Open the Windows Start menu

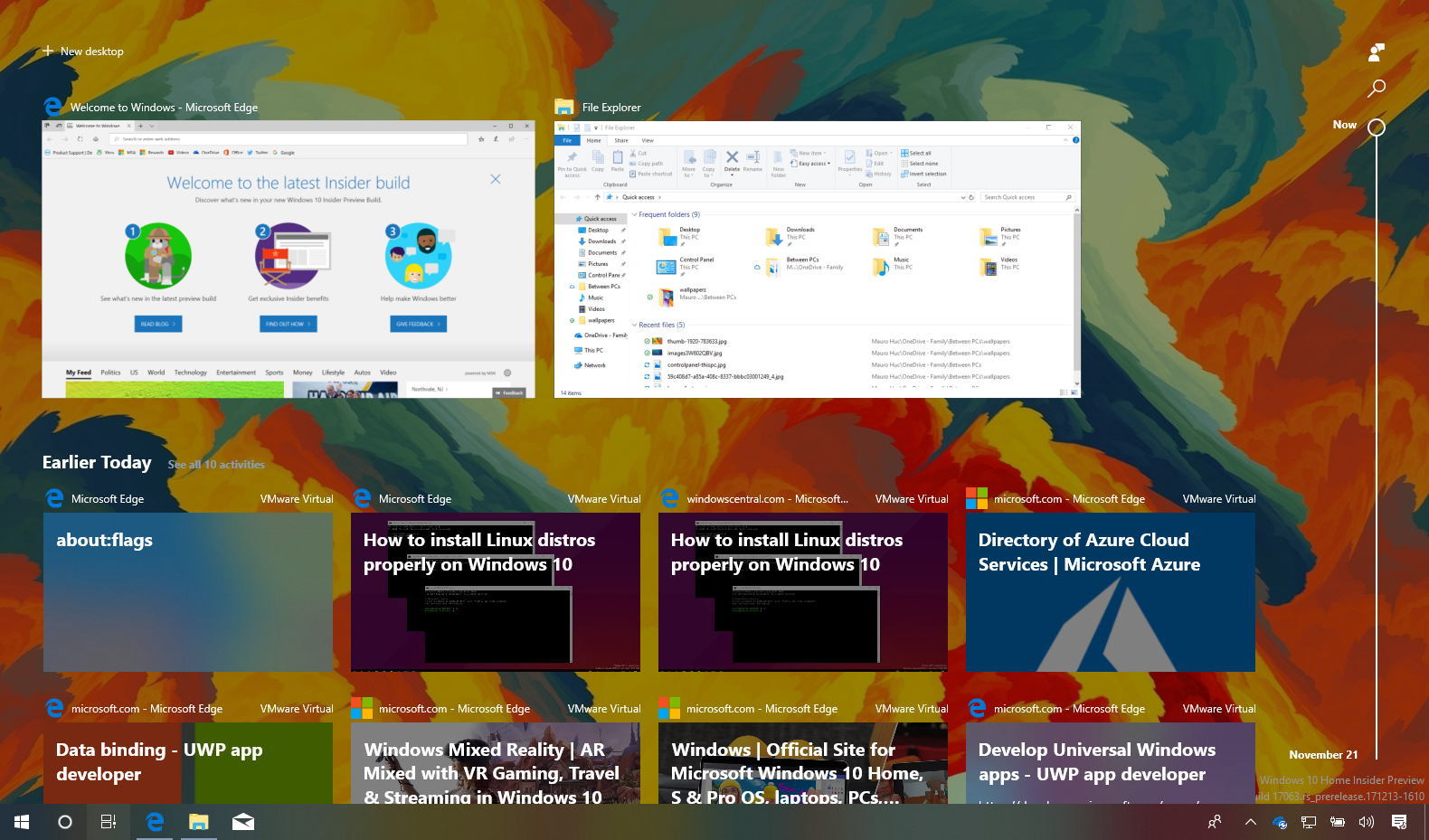pyautogui.click(x=22, y=822)
